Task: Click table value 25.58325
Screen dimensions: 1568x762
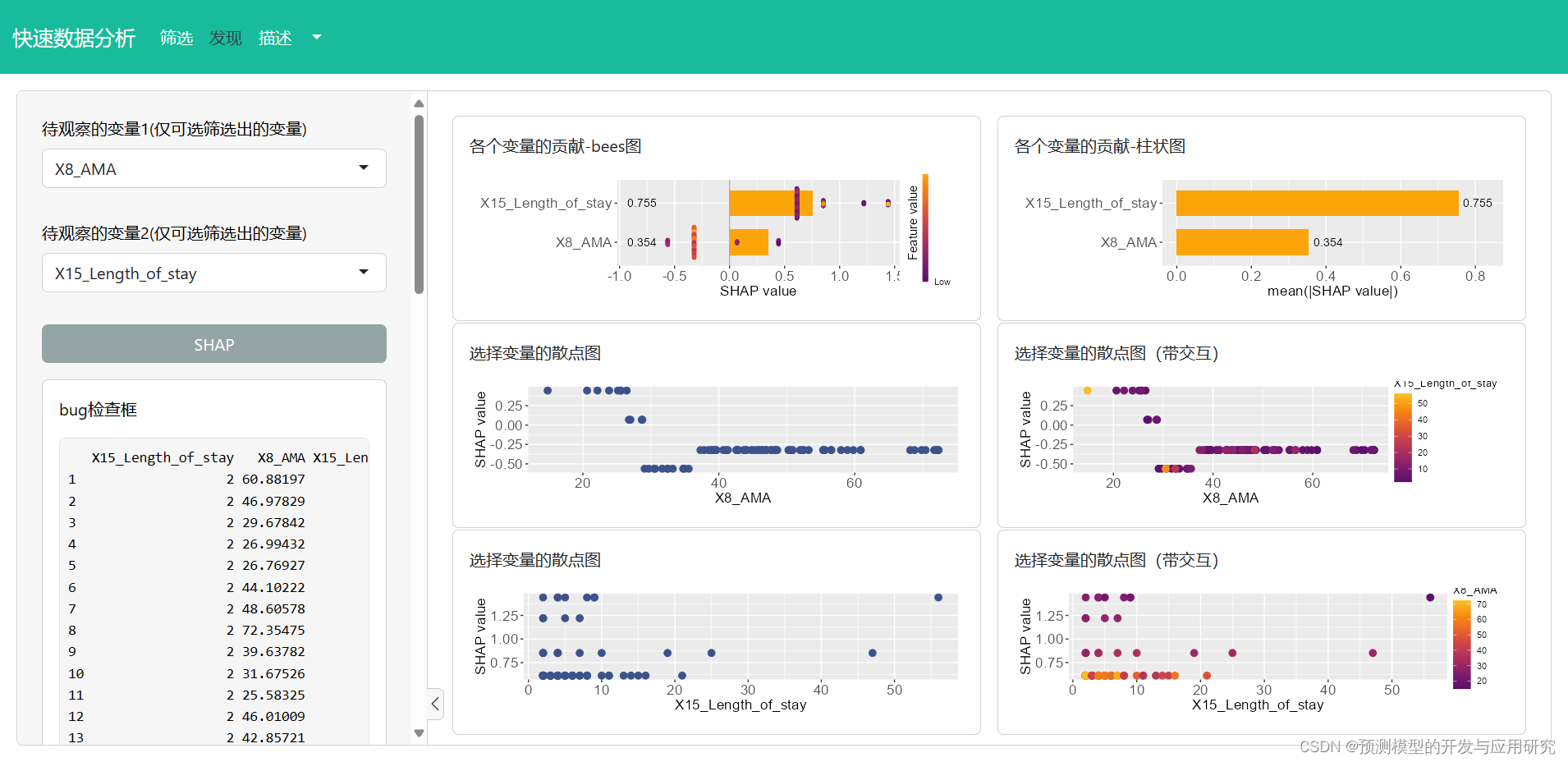Action: [x=273, y=695]
